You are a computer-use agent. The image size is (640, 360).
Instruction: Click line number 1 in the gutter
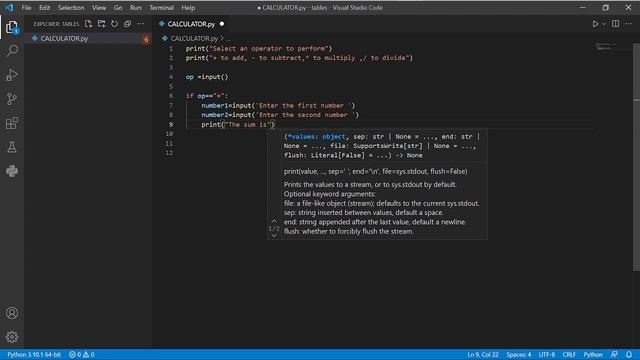171,48
